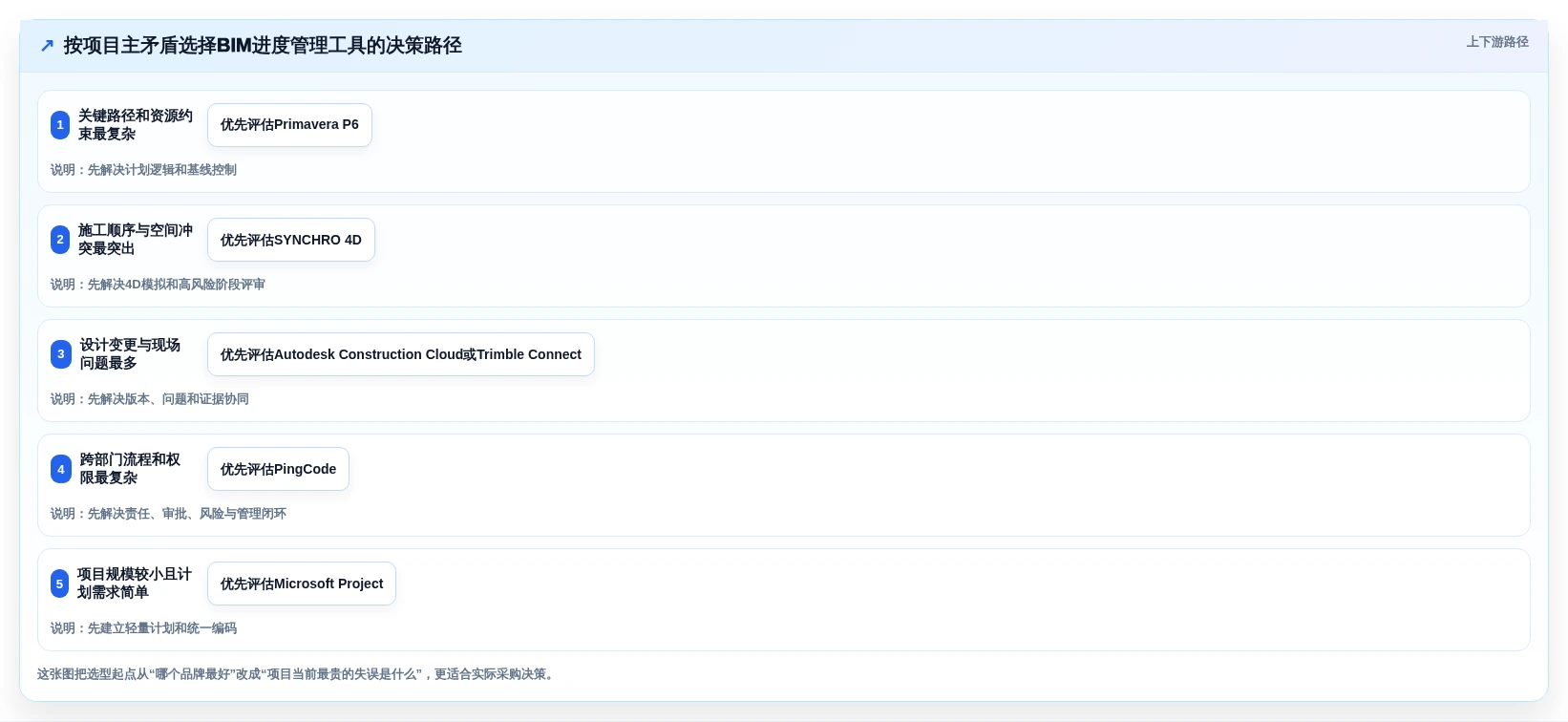Click the text 项目规模较小且计划需求简单
1568x722 pixels.
135,584
